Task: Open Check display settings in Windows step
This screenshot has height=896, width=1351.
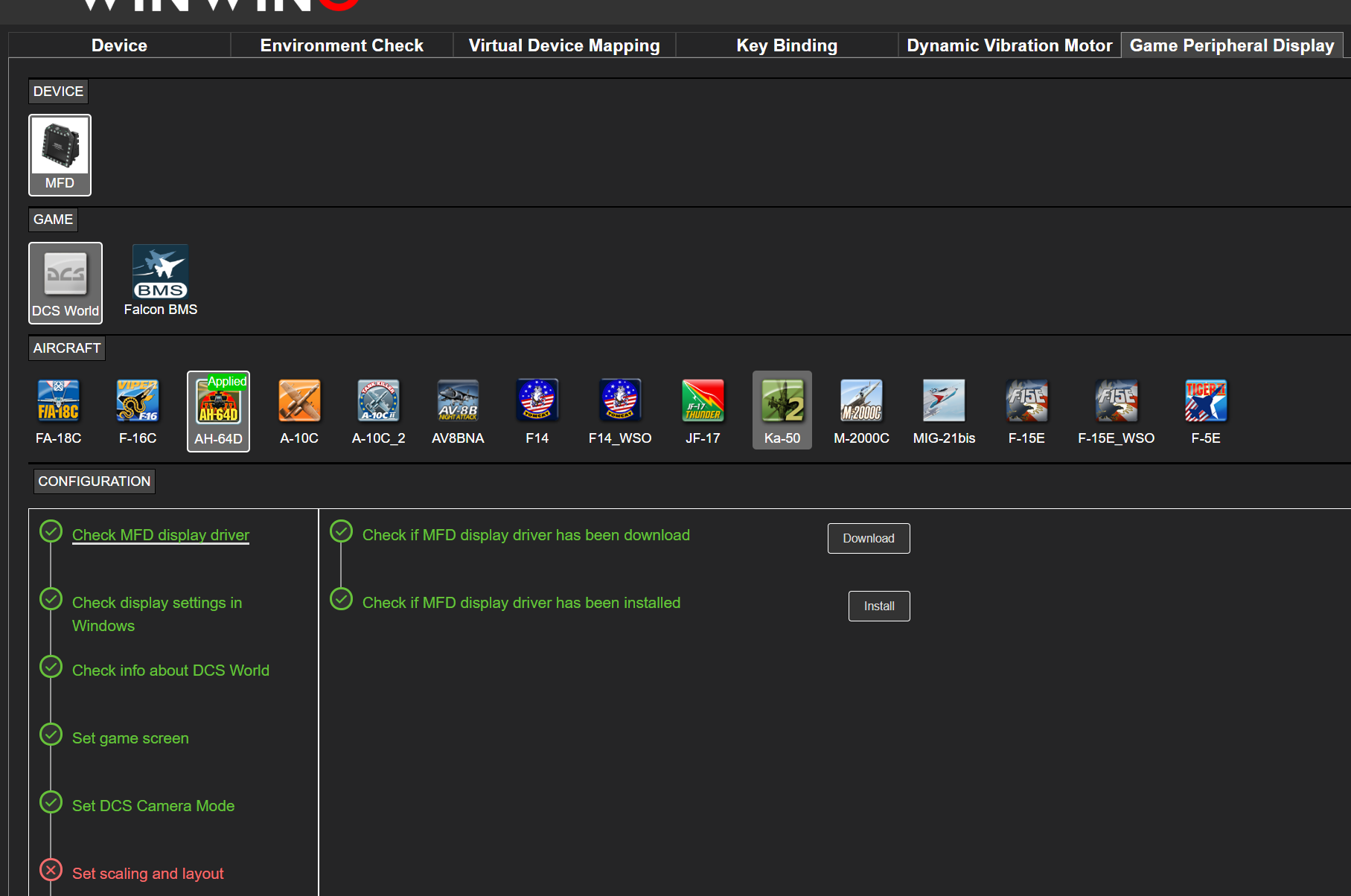Action: point(157,614)
